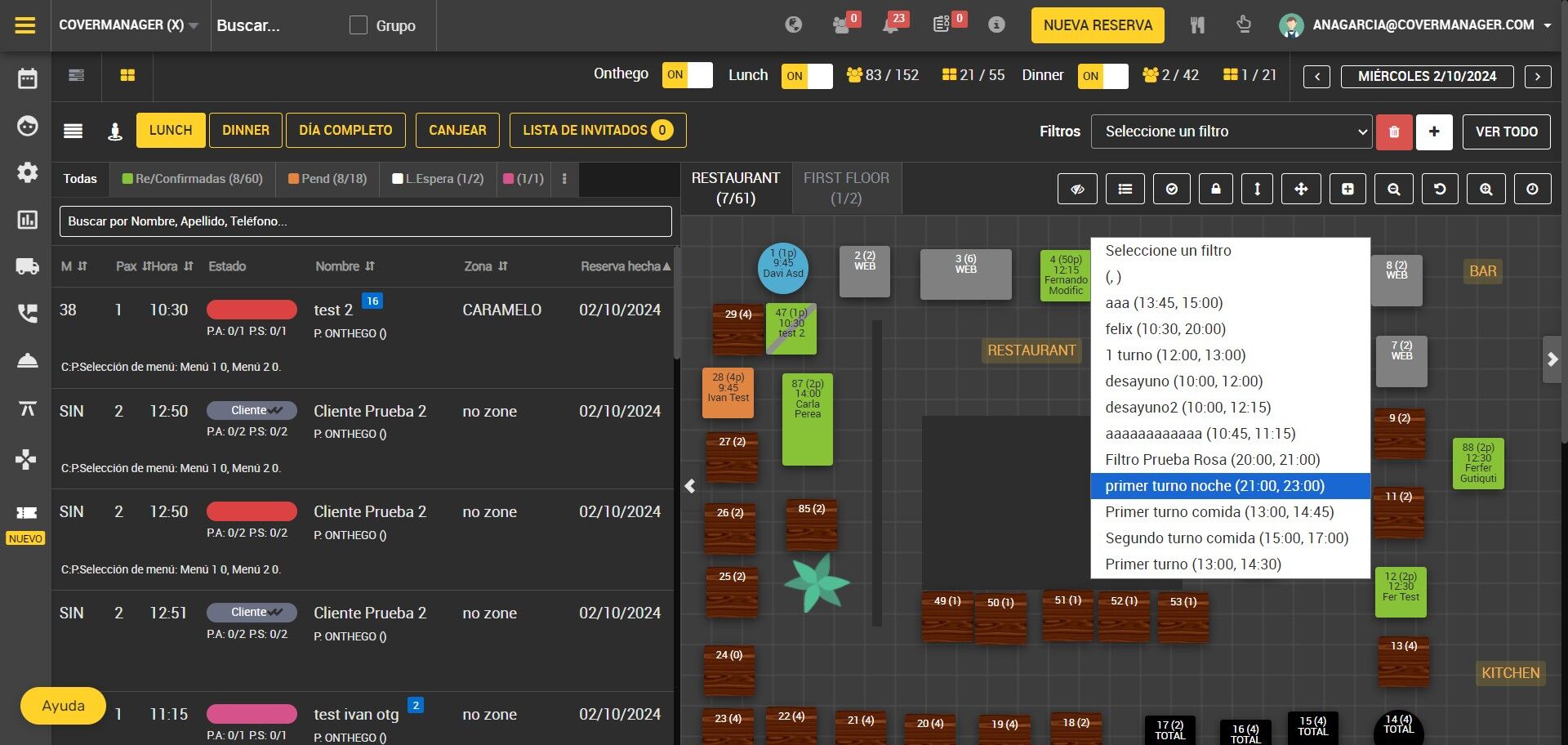The height and width of the screenshot is (745, 1568).
Task: Toggle the Lunch ON switch
Action: click(x=807, y=76)
